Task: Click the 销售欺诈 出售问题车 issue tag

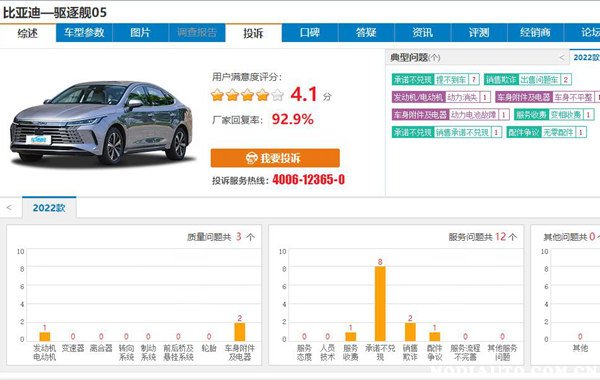Action: pos(527,80)
